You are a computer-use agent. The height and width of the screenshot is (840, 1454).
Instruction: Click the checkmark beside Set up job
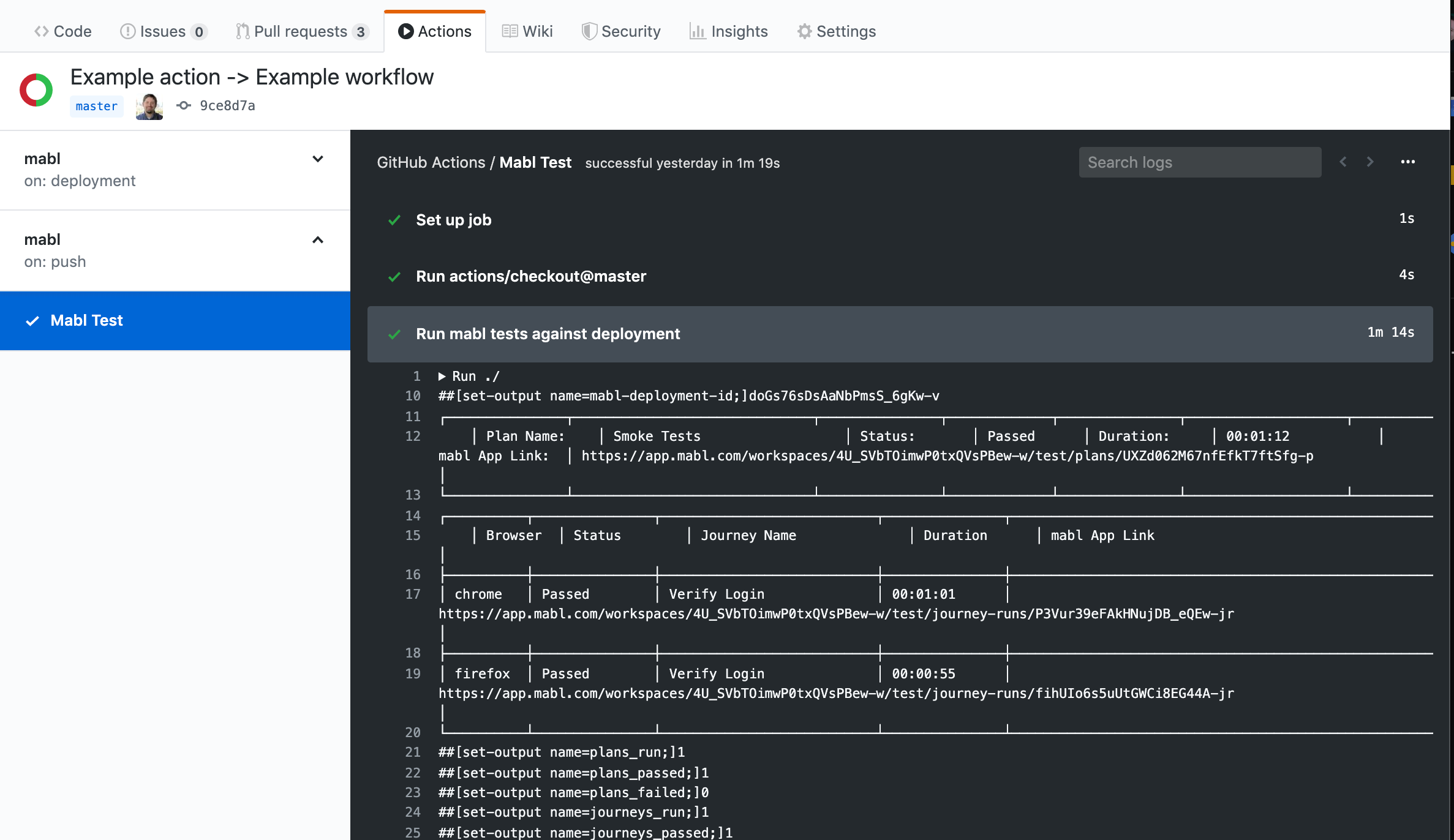(x=394, y=220)
